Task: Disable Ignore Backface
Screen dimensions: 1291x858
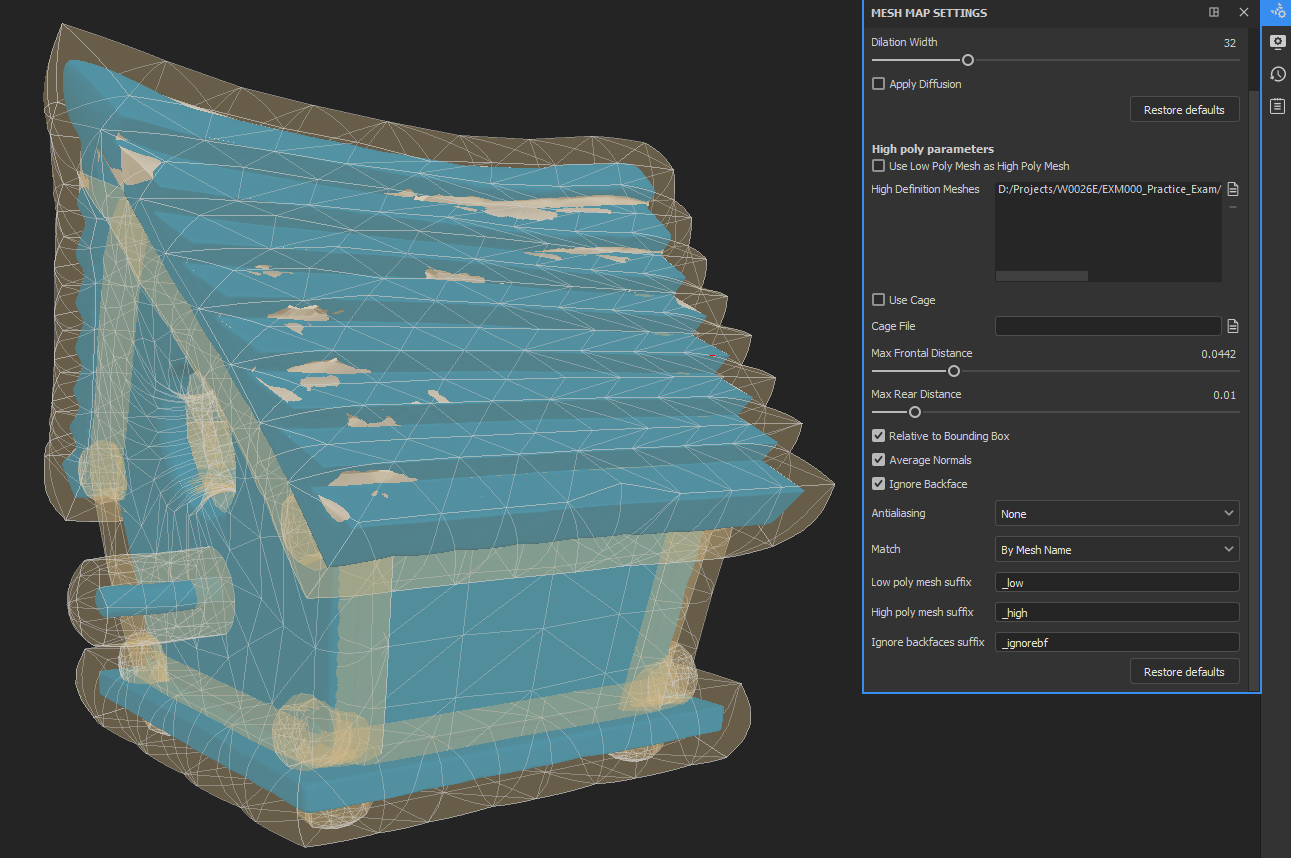Action: click(x=878, y=483)
